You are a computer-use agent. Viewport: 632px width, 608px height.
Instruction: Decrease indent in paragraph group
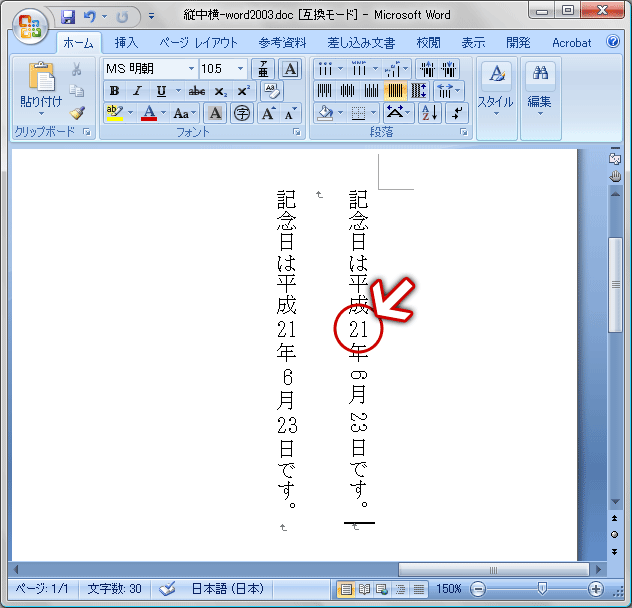[x=427, y=69]
